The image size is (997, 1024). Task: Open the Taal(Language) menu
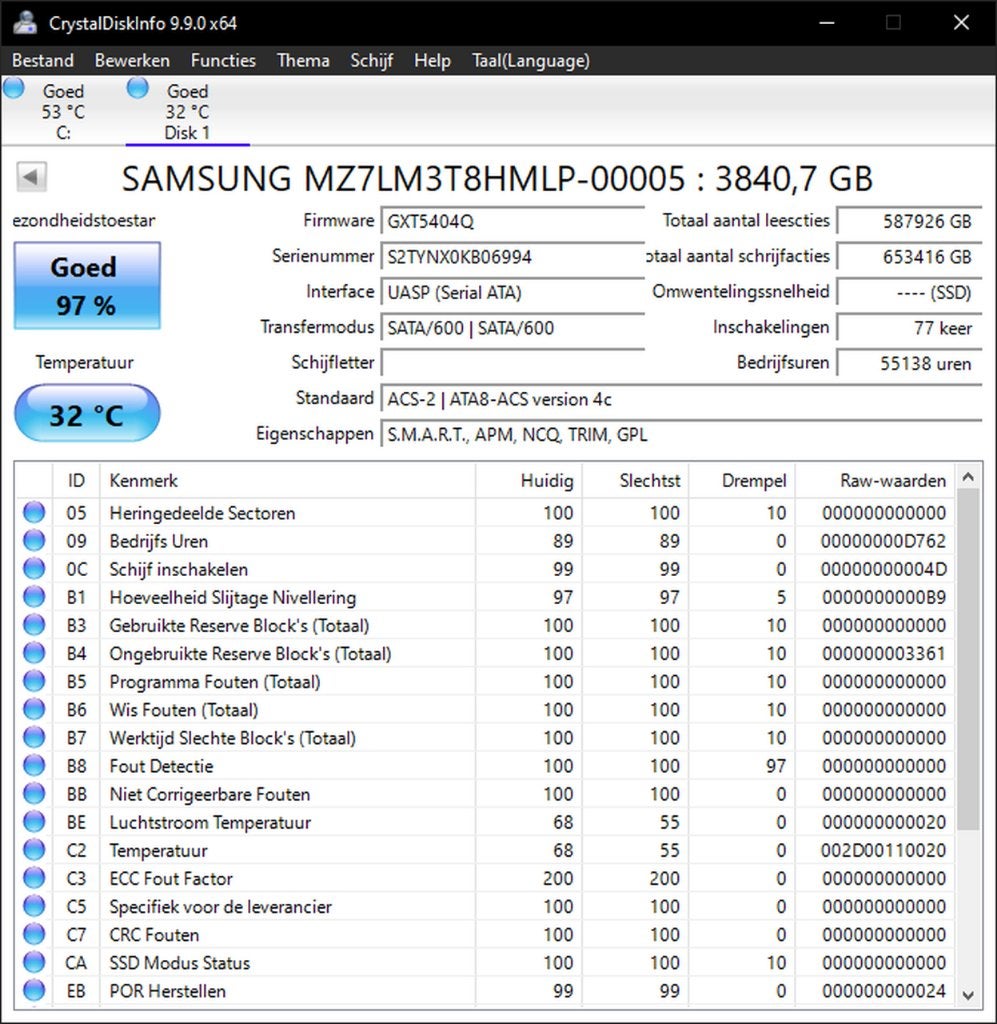pos(531,60)
